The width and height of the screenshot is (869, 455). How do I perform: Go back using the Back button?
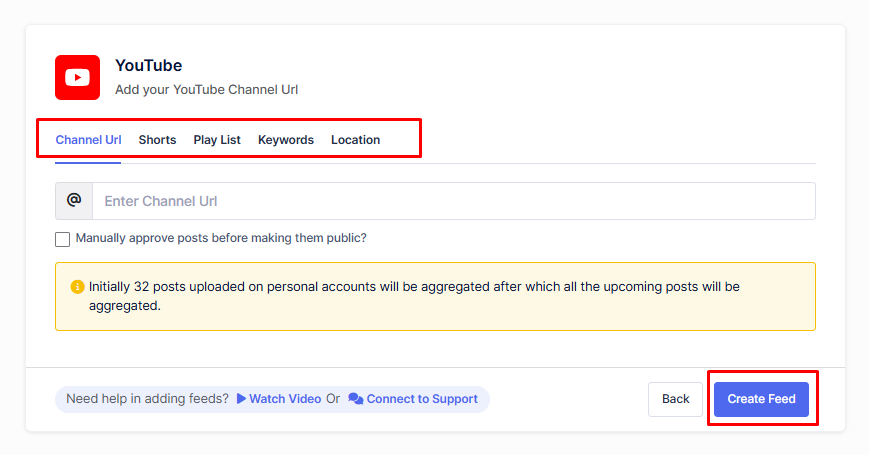click(675, 399)
